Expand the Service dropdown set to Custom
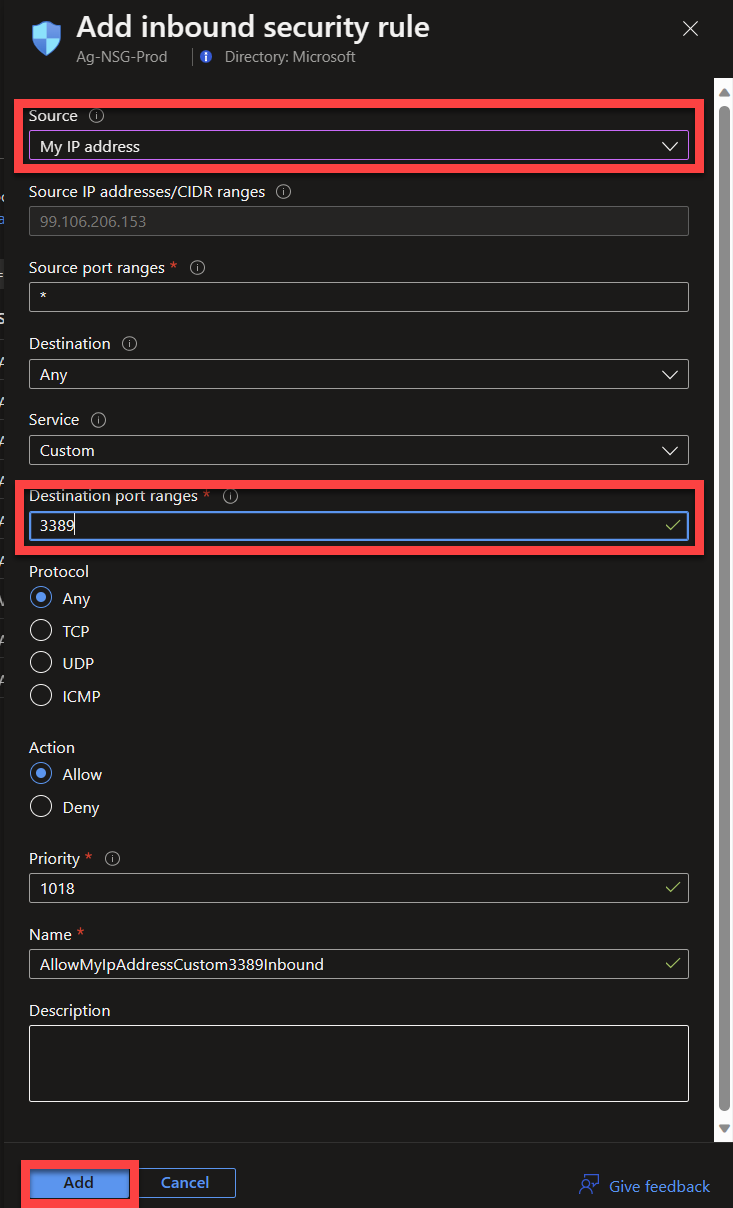The height and width of the screenshot is (1208, 733). [x=359, y=450]
